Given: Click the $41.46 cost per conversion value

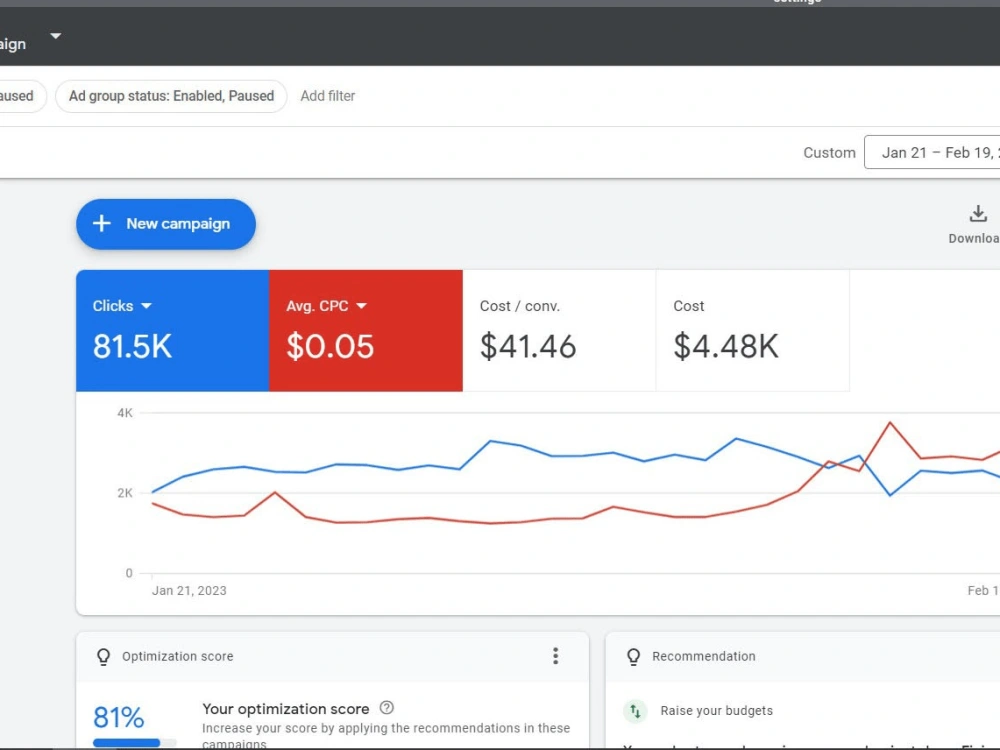Looking at the screenshot, I should click(528, 346).
